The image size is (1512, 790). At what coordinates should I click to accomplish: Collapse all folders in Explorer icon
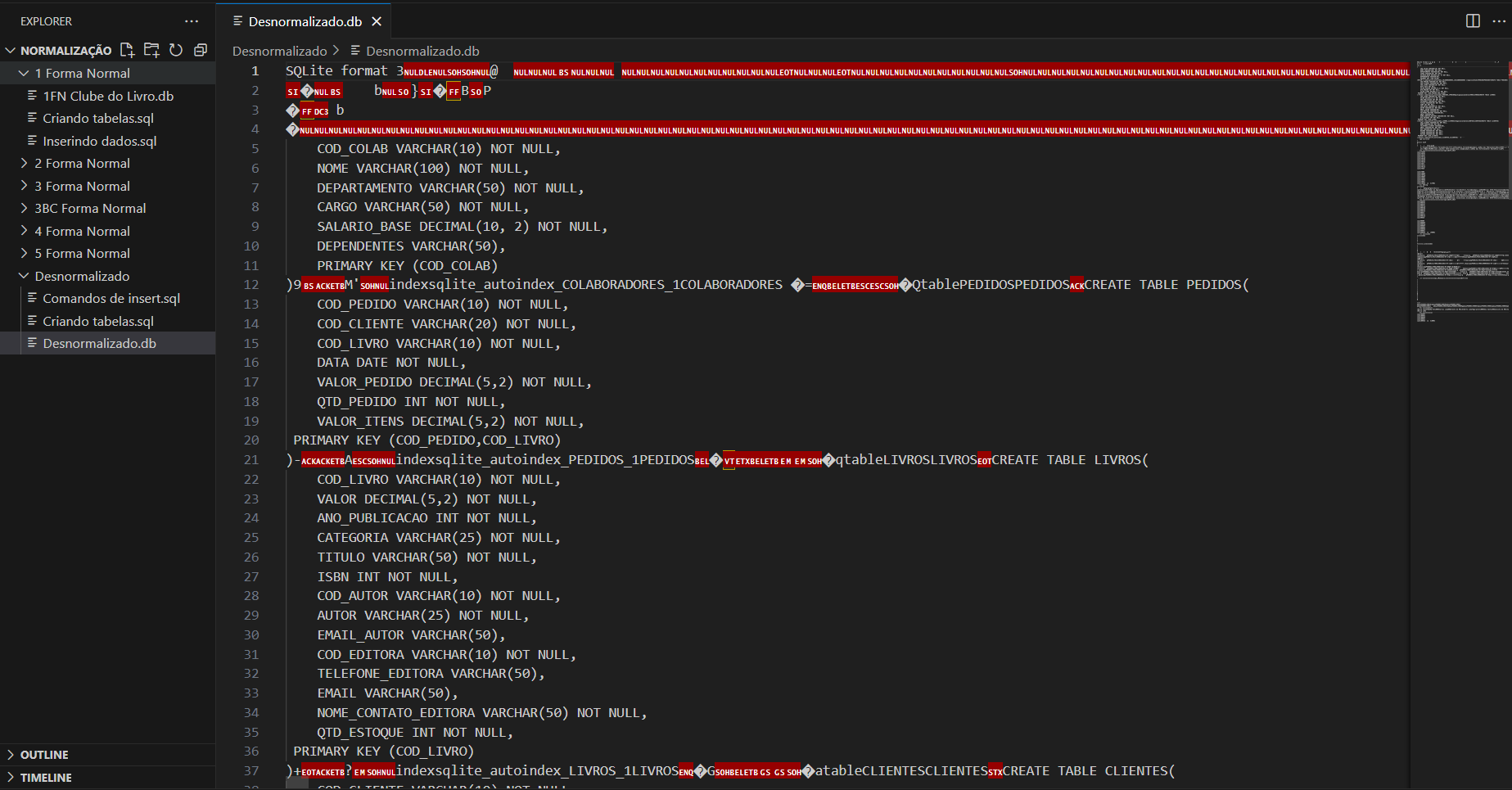(201, 50)
